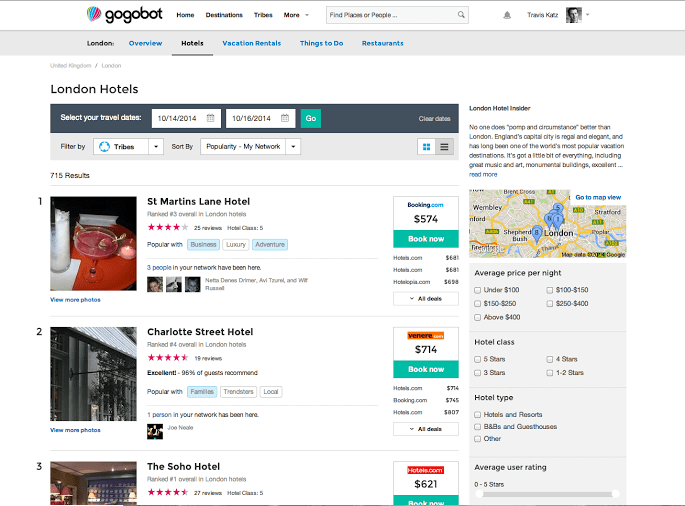Book now for St Martins Lane Hotel
Image resolution: width=685 pixels, height=506 pixels.
[426, 239]
